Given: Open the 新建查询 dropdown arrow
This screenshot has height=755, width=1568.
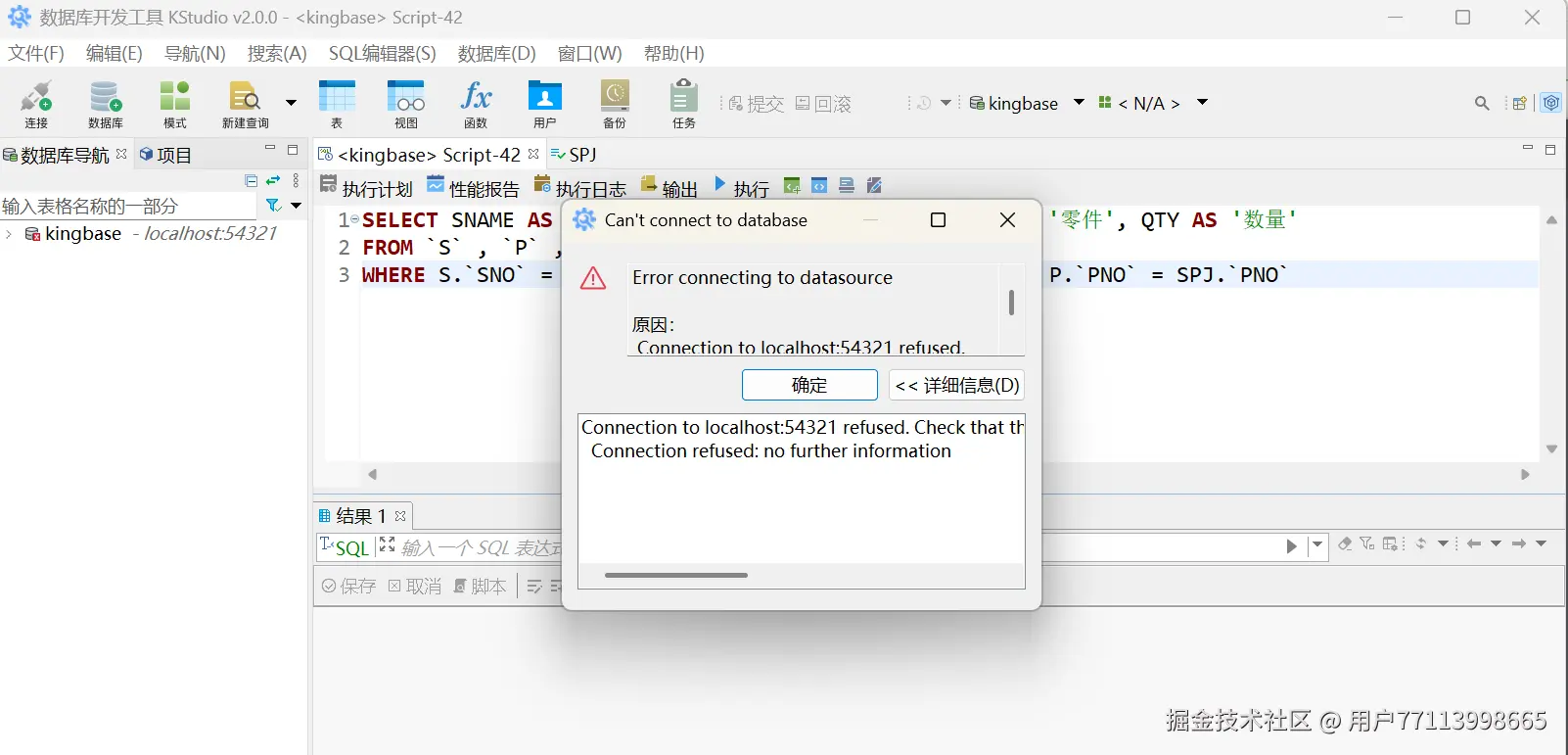Looking at the screenshot, I should point(291,102).
